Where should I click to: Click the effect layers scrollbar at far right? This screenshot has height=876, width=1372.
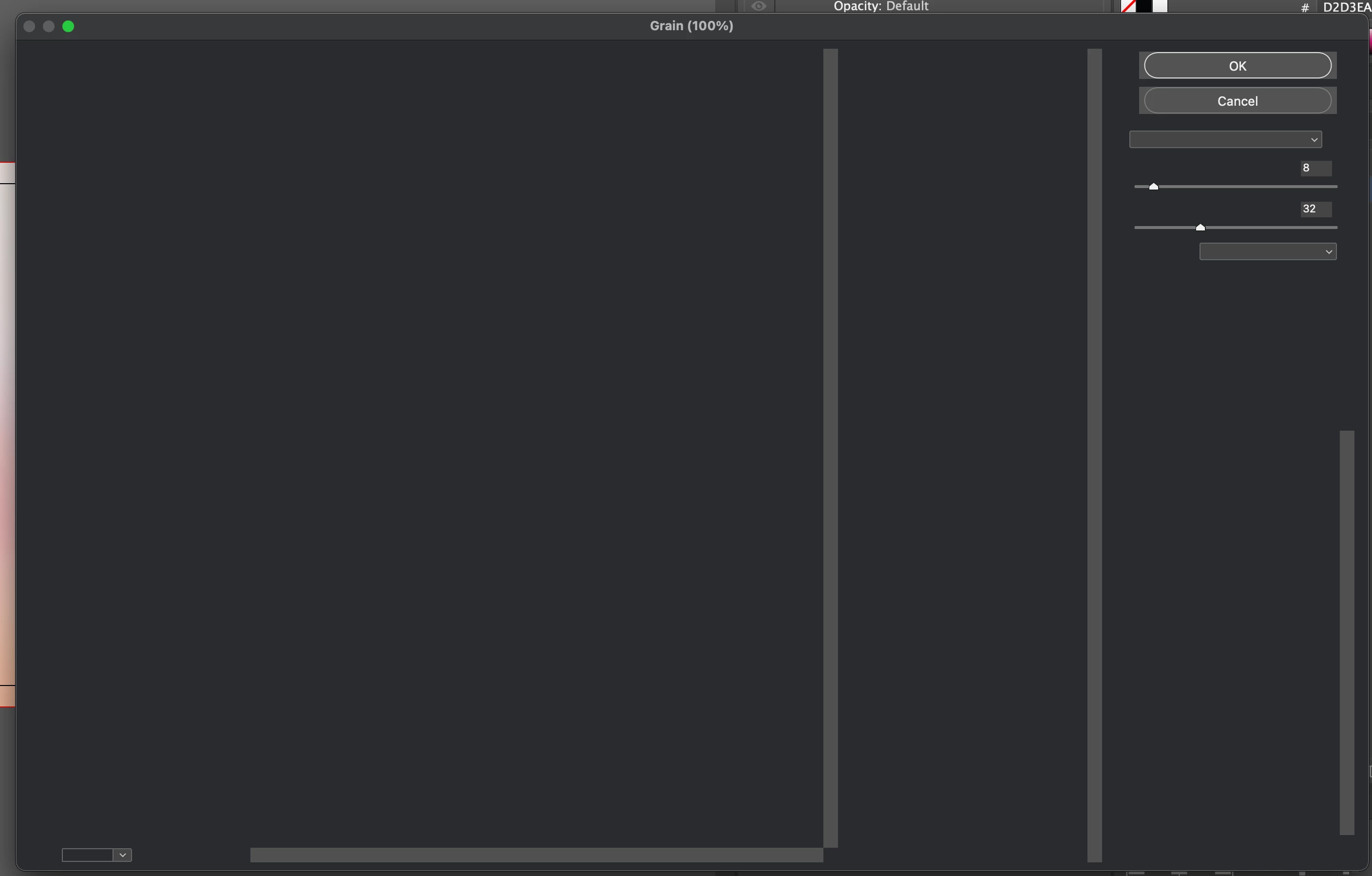coord(1346,632)
